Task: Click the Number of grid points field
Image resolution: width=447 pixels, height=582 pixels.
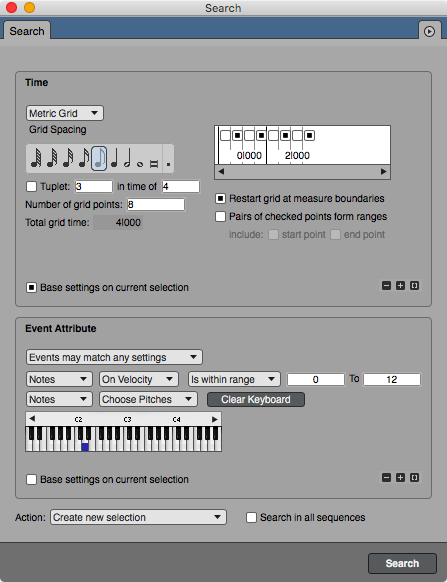Action: 156,205
